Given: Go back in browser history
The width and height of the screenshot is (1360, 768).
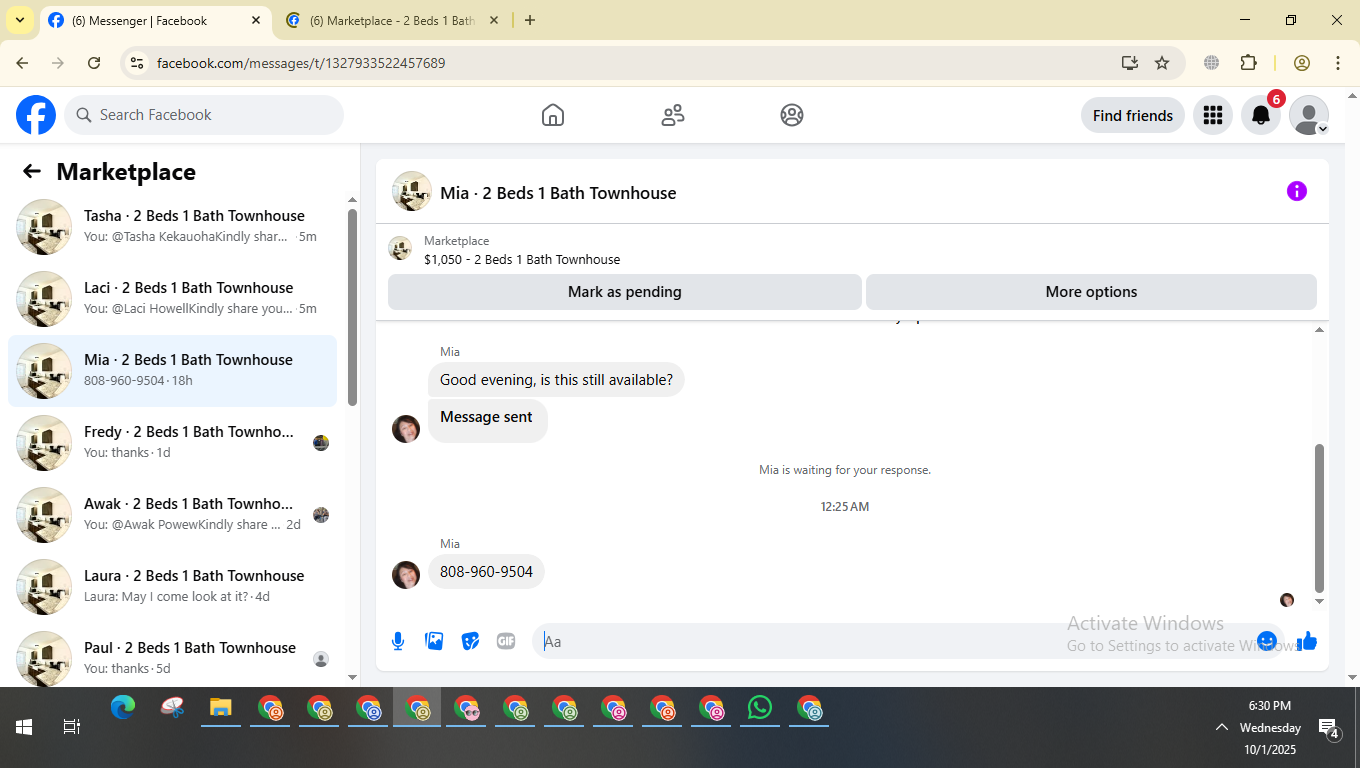Looking at the screenshot, I should pyautogui.click(x=22, y=63).
